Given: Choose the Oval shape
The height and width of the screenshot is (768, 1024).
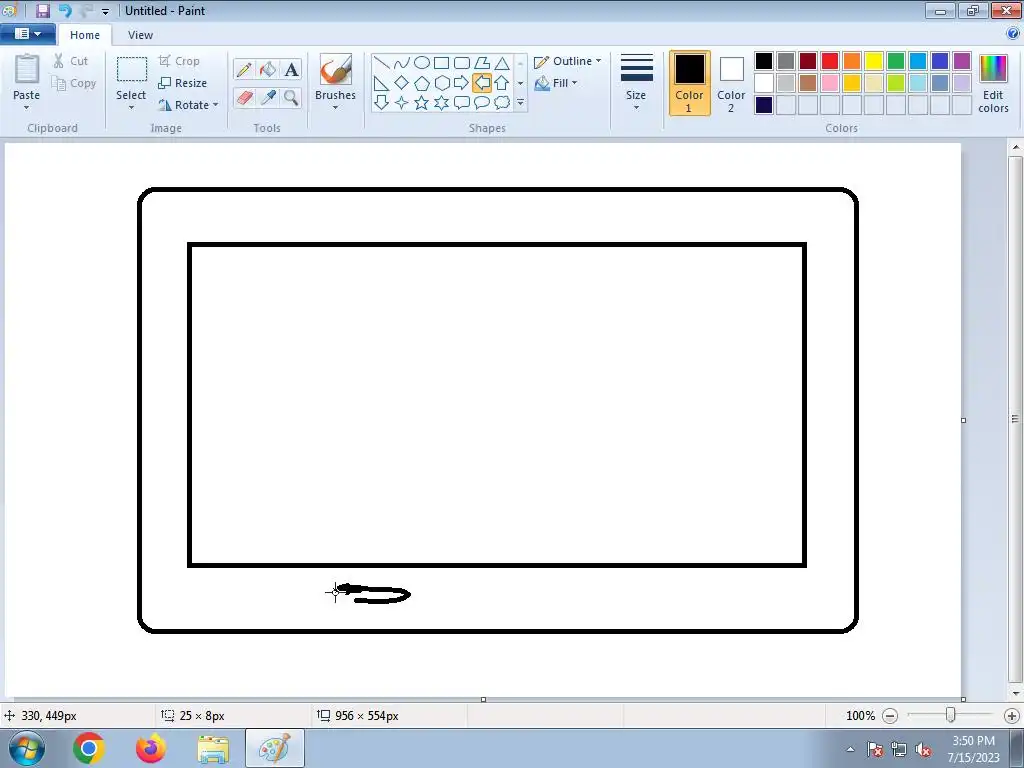Looking at the screenshot, I should coord(422,63).
